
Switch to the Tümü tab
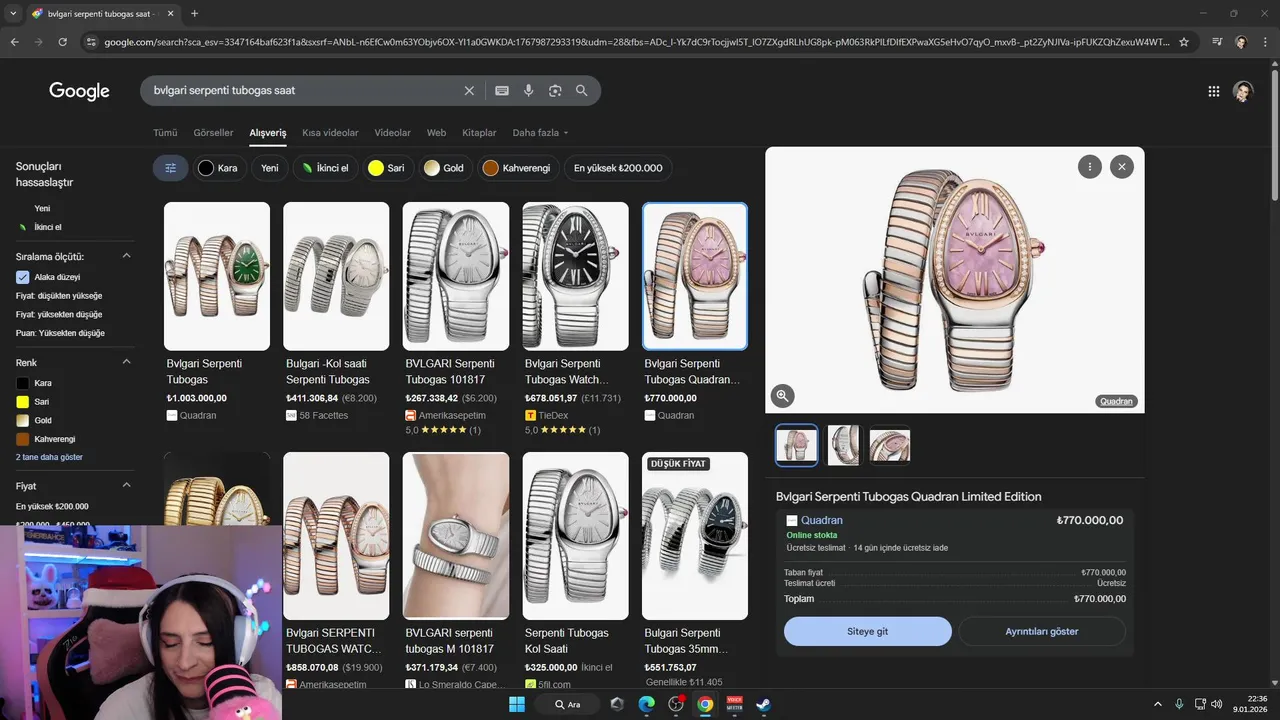[165, 133]
